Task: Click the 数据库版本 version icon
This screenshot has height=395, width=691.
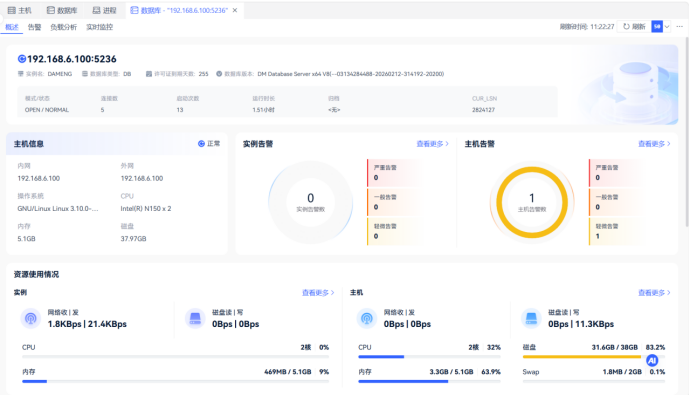Action: coord(219,74)
